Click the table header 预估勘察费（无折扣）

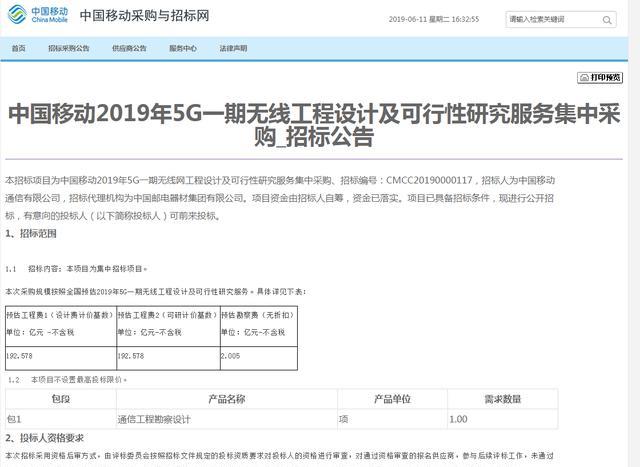click(258, 315)
